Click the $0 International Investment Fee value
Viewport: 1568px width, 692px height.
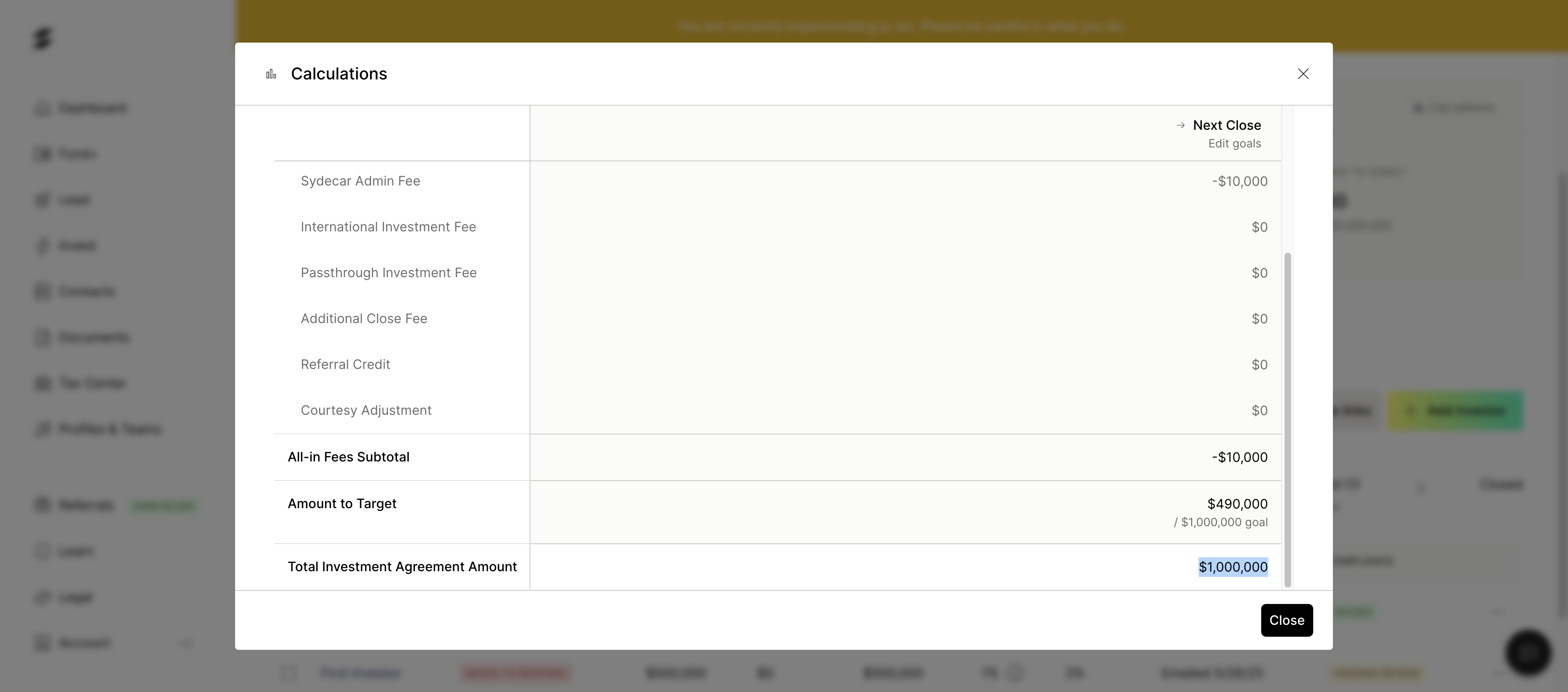1260,227
